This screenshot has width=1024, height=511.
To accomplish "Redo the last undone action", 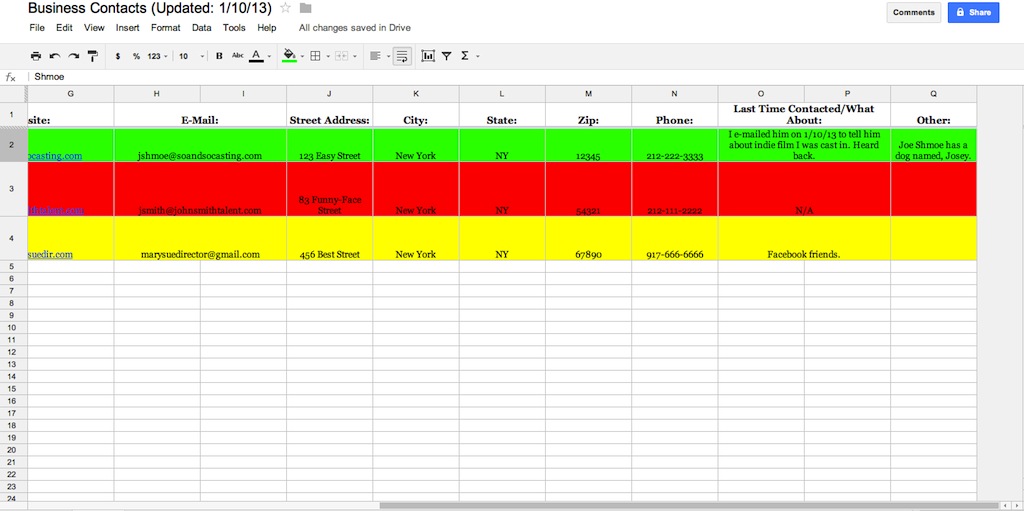I will (73, 56).
